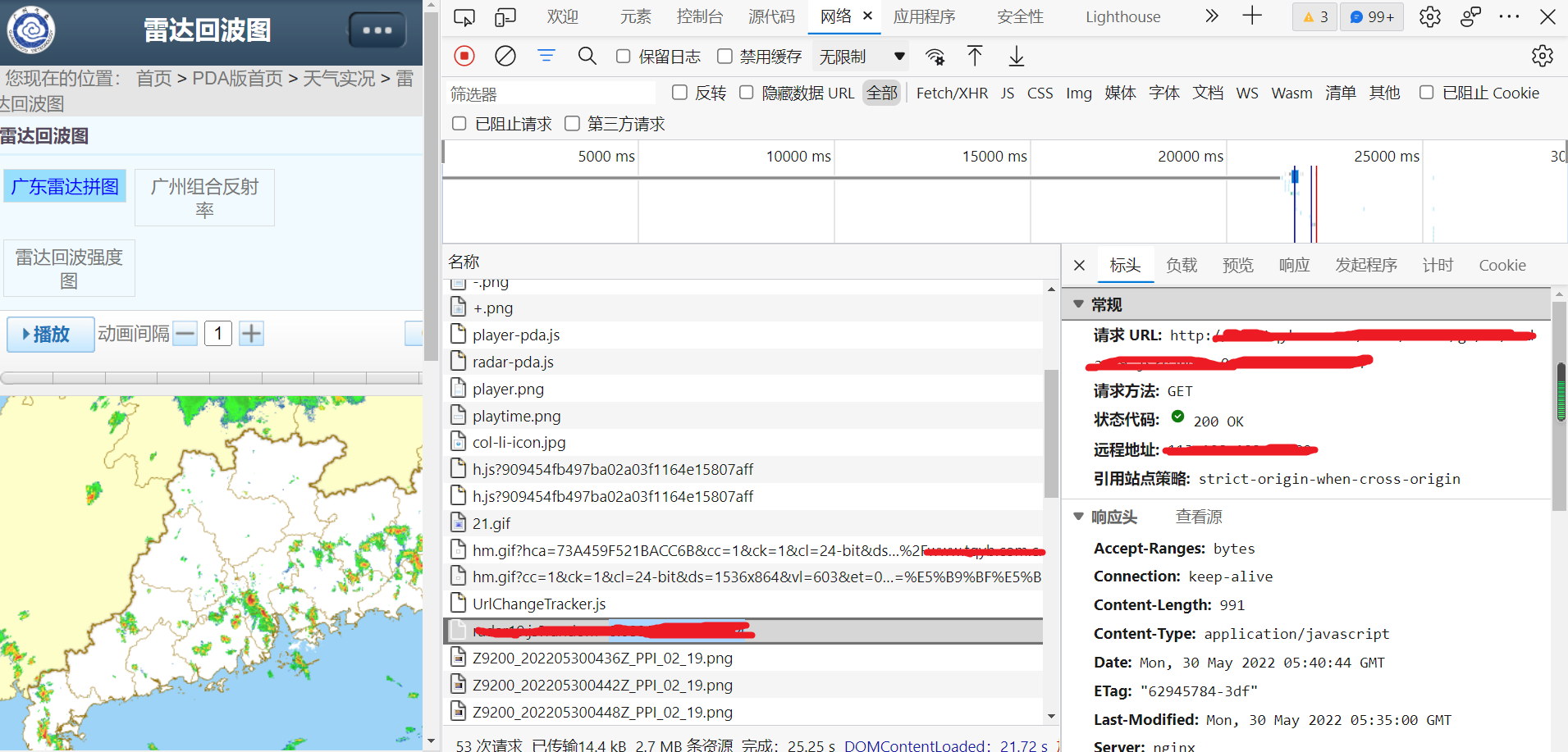Viewport: 1568px width, 752px height.
Task: Collapse the 常规 section
Action: pos(1078,304)
